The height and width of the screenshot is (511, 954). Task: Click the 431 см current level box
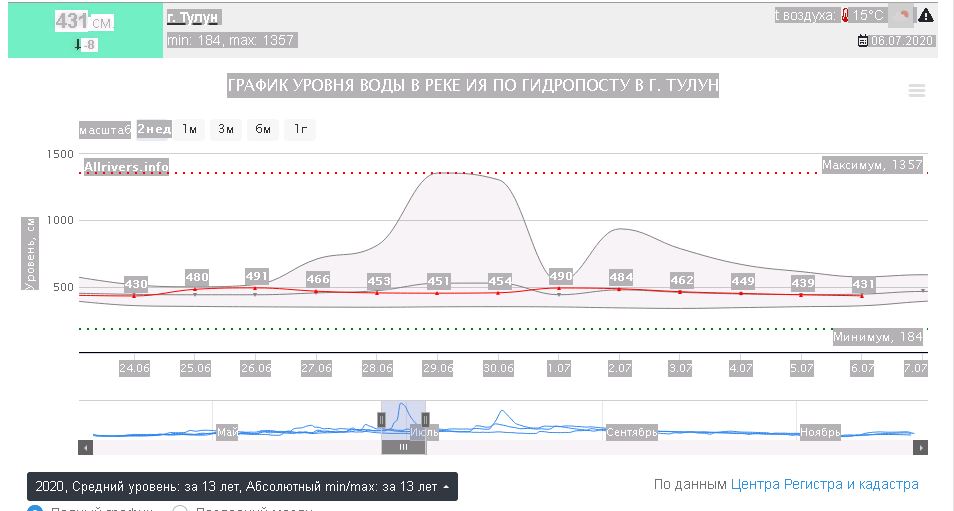point(85,30)
